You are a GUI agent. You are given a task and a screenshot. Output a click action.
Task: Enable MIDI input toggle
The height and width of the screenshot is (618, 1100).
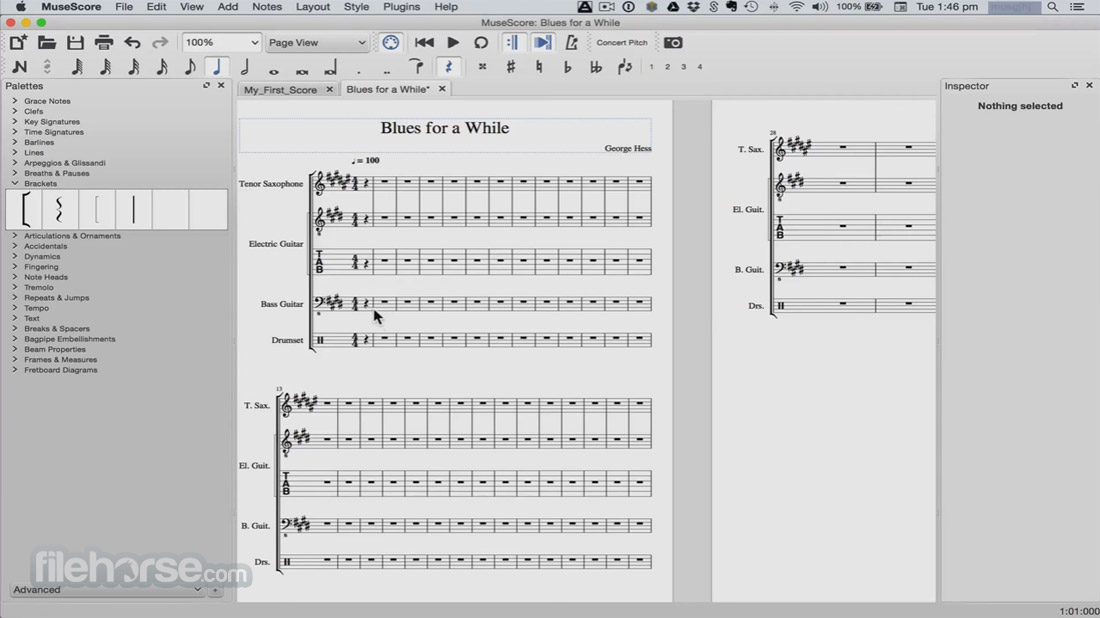[391, 43]
